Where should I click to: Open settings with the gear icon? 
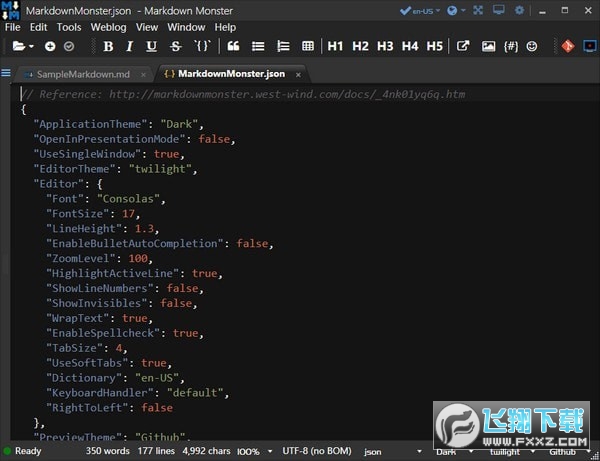(519, 10)
